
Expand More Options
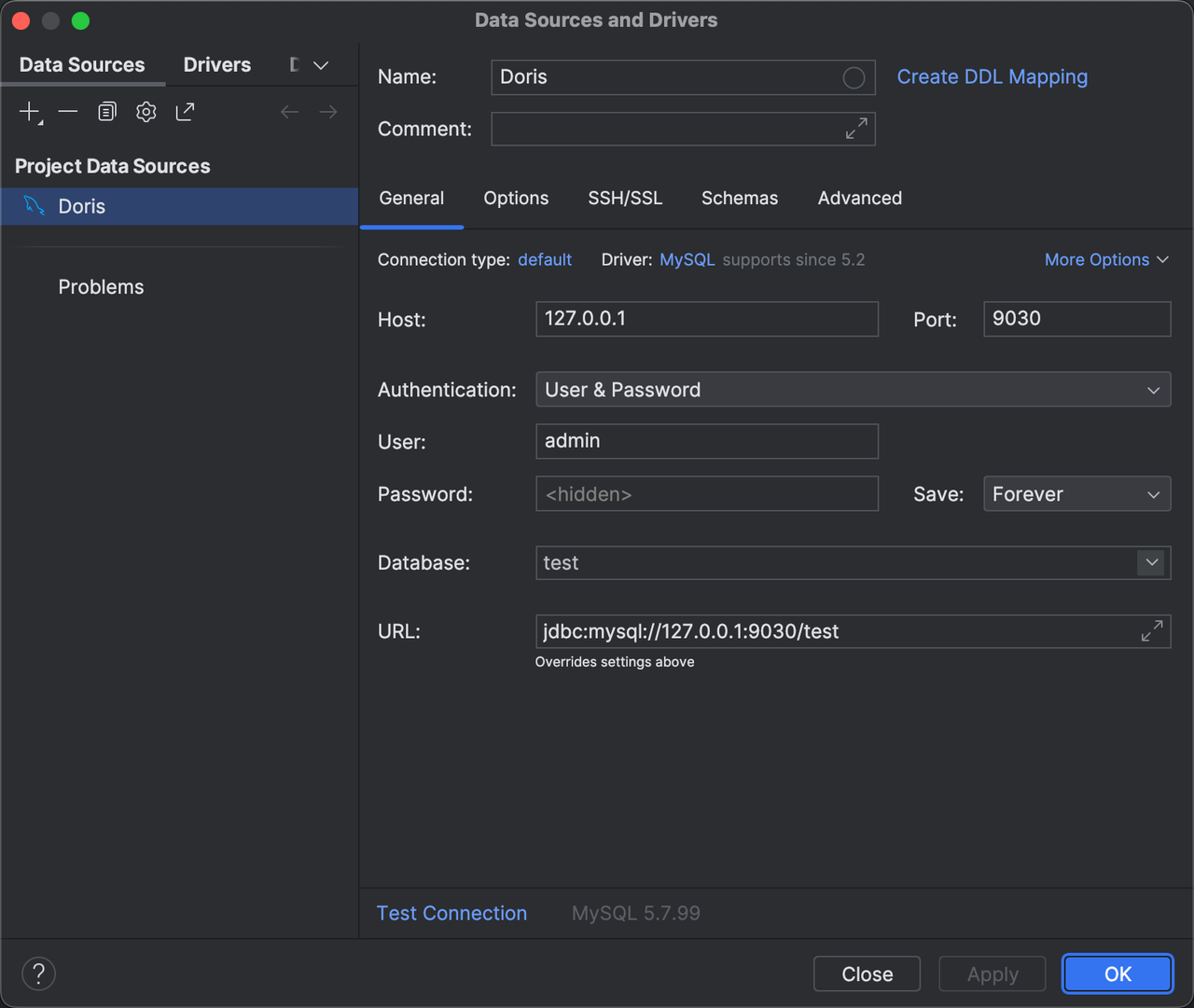(x=1105, y=259)
